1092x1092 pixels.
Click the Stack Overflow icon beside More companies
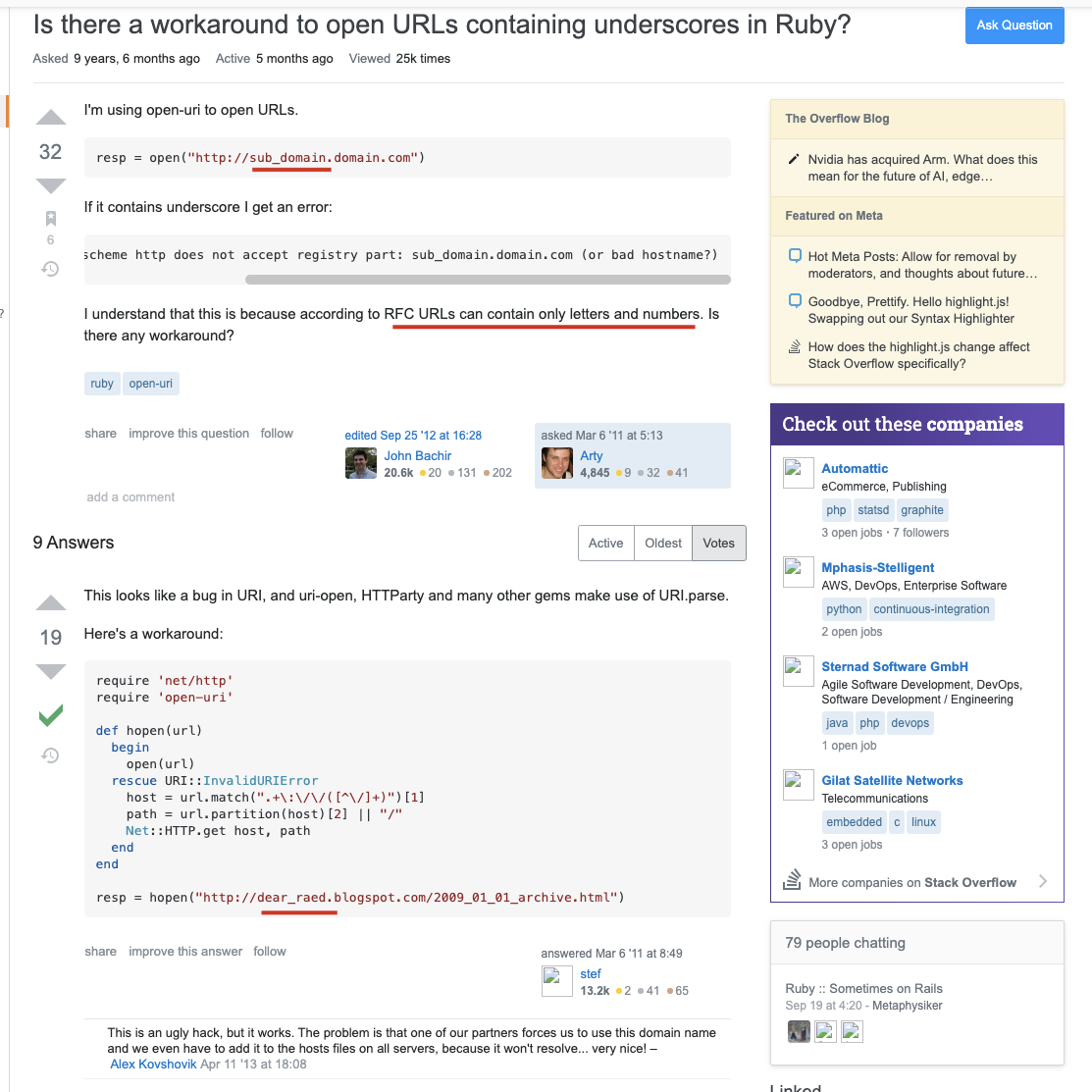tap(792, 880)
